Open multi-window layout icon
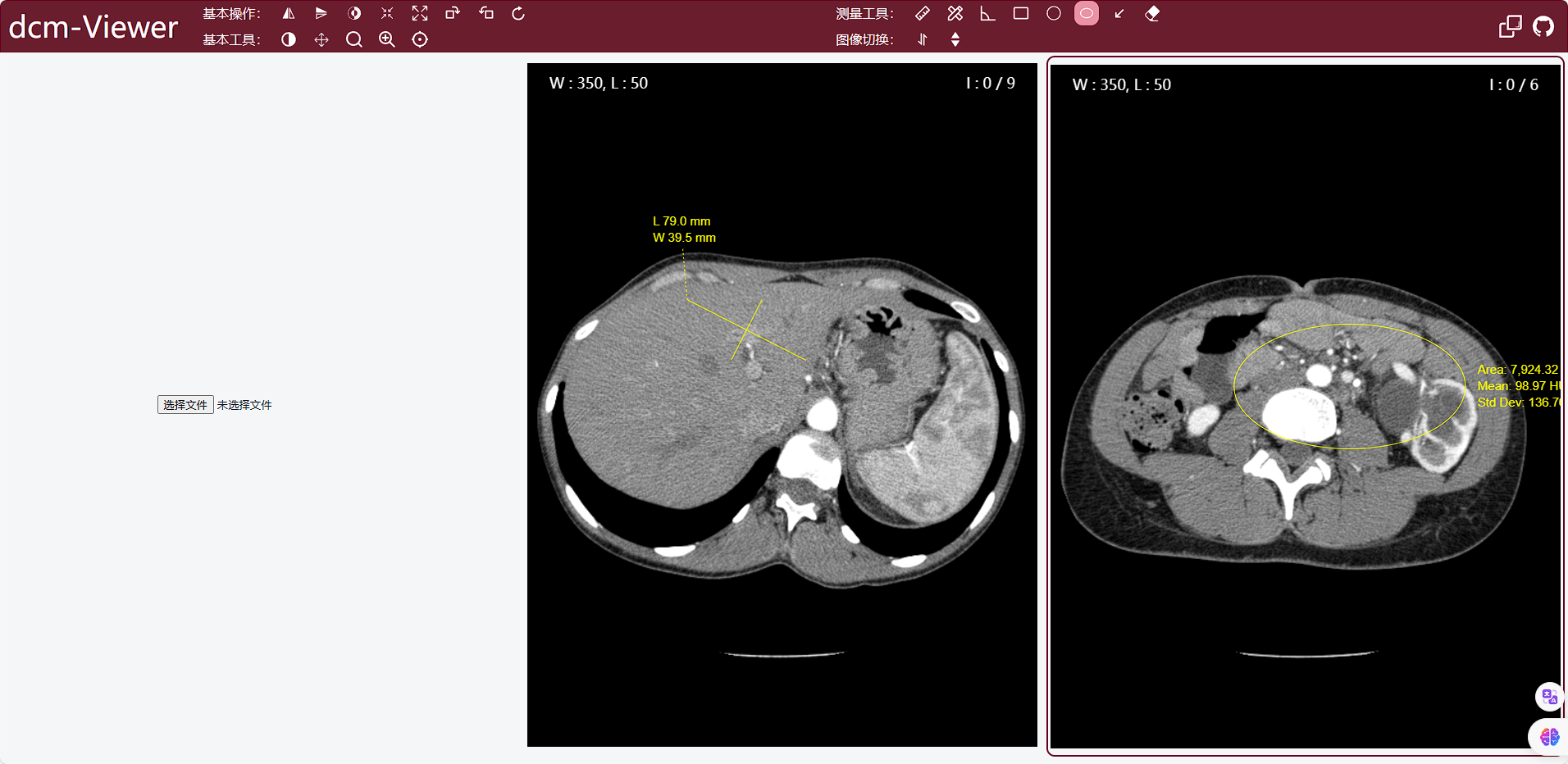The width and height of the screenshot is (1568, 764). [x=1510, y=26]
